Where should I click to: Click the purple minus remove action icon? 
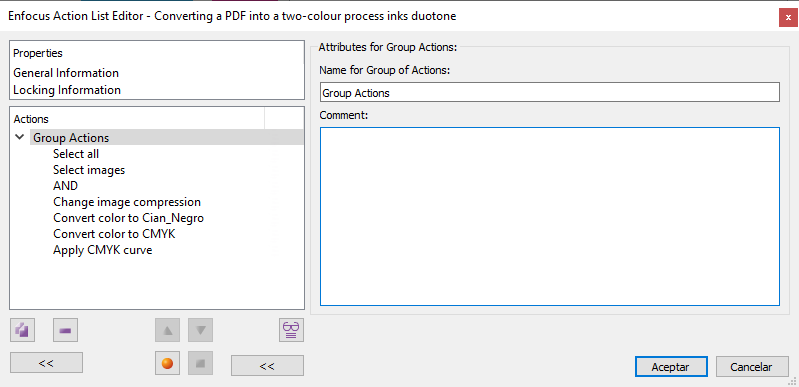tap(65, 330)
